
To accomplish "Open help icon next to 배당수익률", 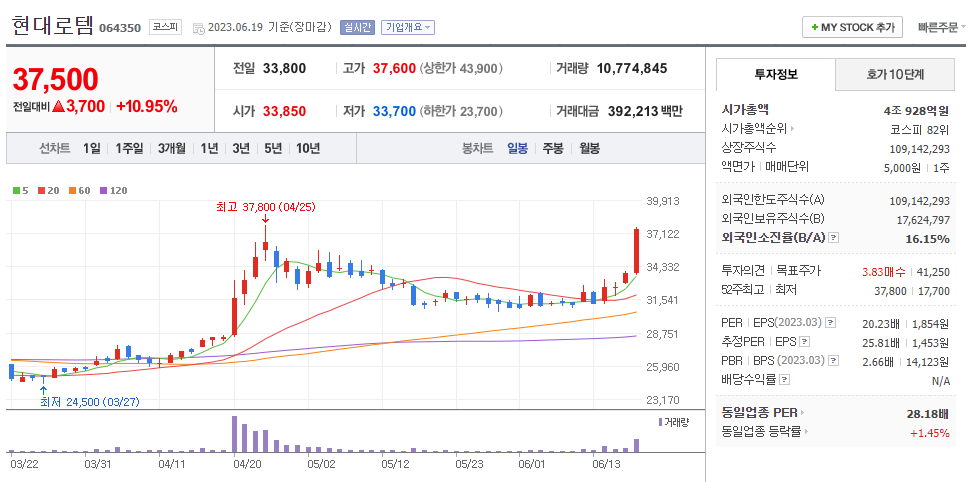I will coord(785,380).
